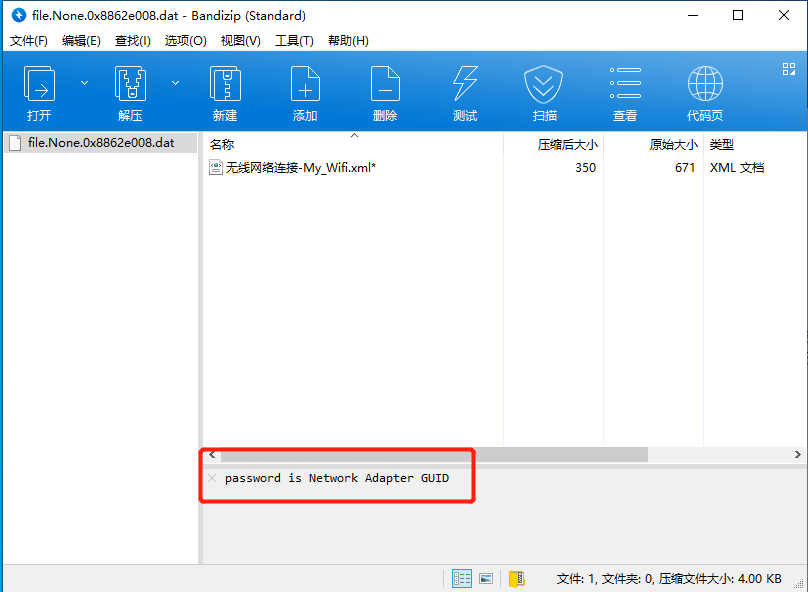808x592 pixels.
Task: Minimize the Bandizip window
Action: 693,15
